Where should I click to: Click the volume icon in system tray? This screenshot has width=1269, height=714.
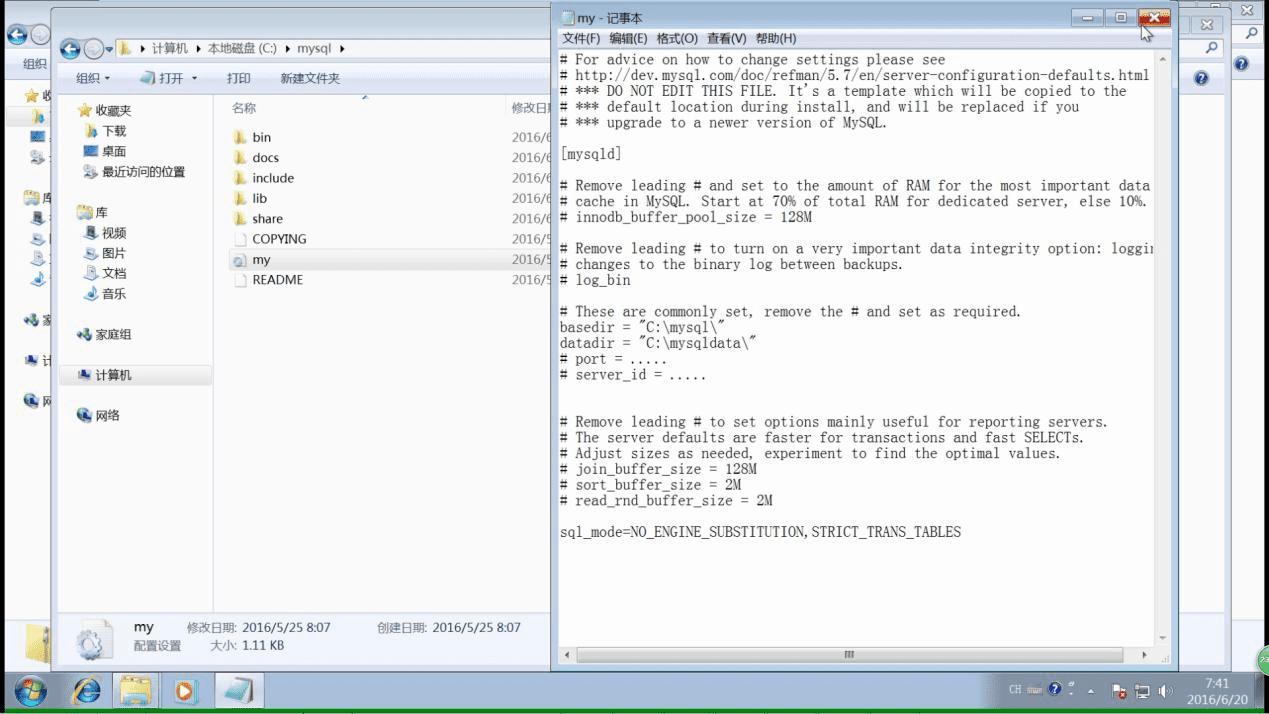click(1164, 689)
